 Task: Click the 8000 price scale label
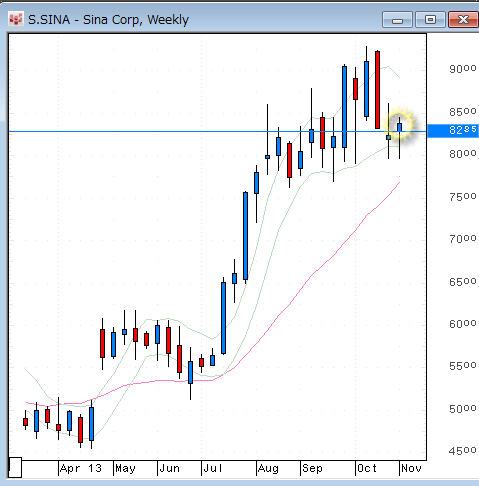(463, 154)
